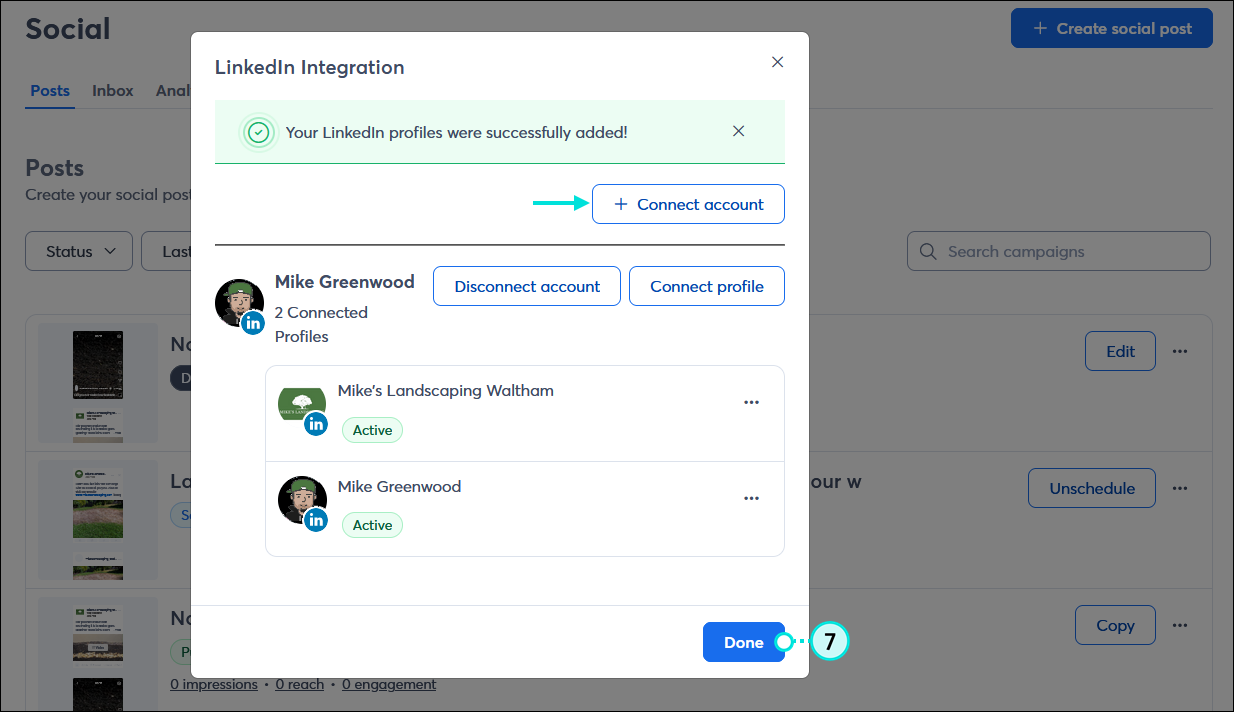Image resolution: width=1234 pixels, height=712 pixels.
Task: Click the Search campaigns field
Action: (1059, 251)
